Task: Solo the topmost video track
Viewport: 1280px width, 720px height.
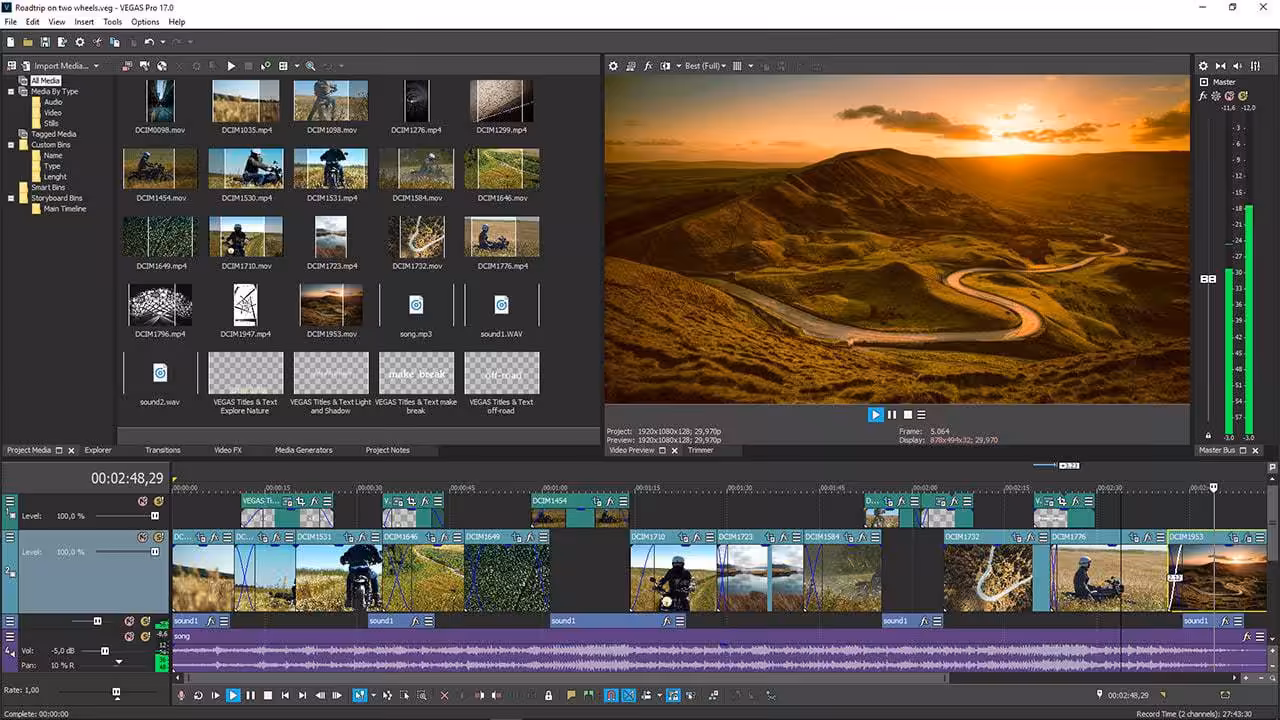Action: click(158, 500)
